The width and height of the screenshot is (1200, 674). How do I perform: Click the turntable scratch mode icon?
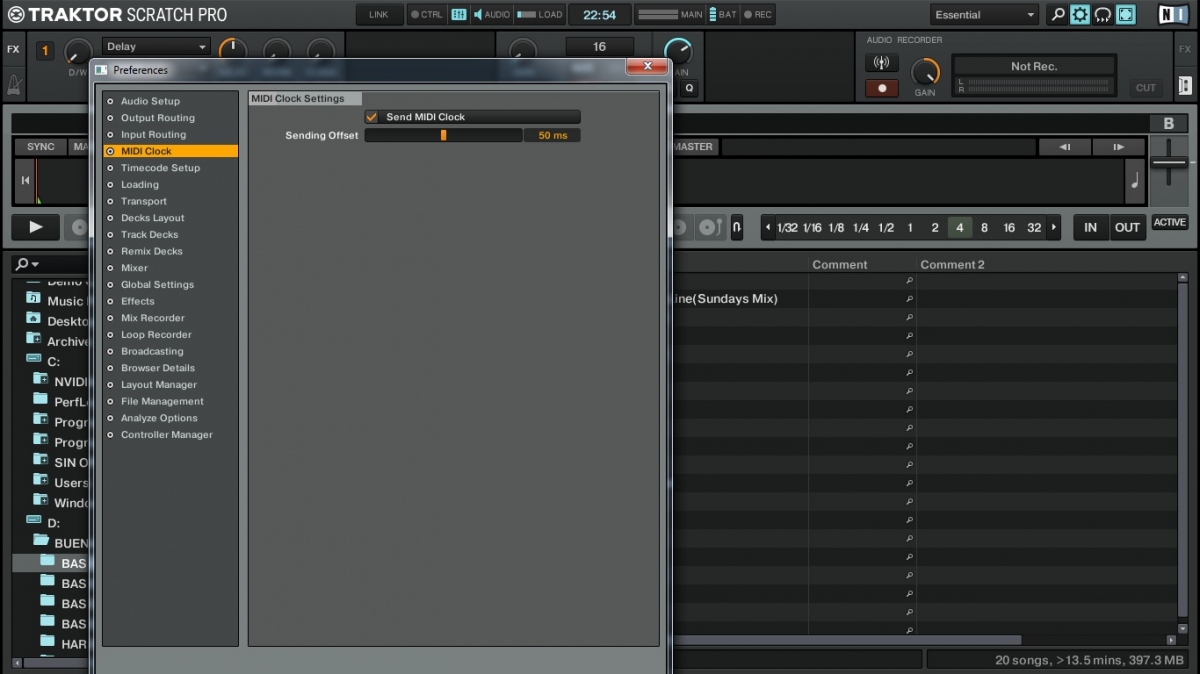pyautogui.click(x=709, y=227)
